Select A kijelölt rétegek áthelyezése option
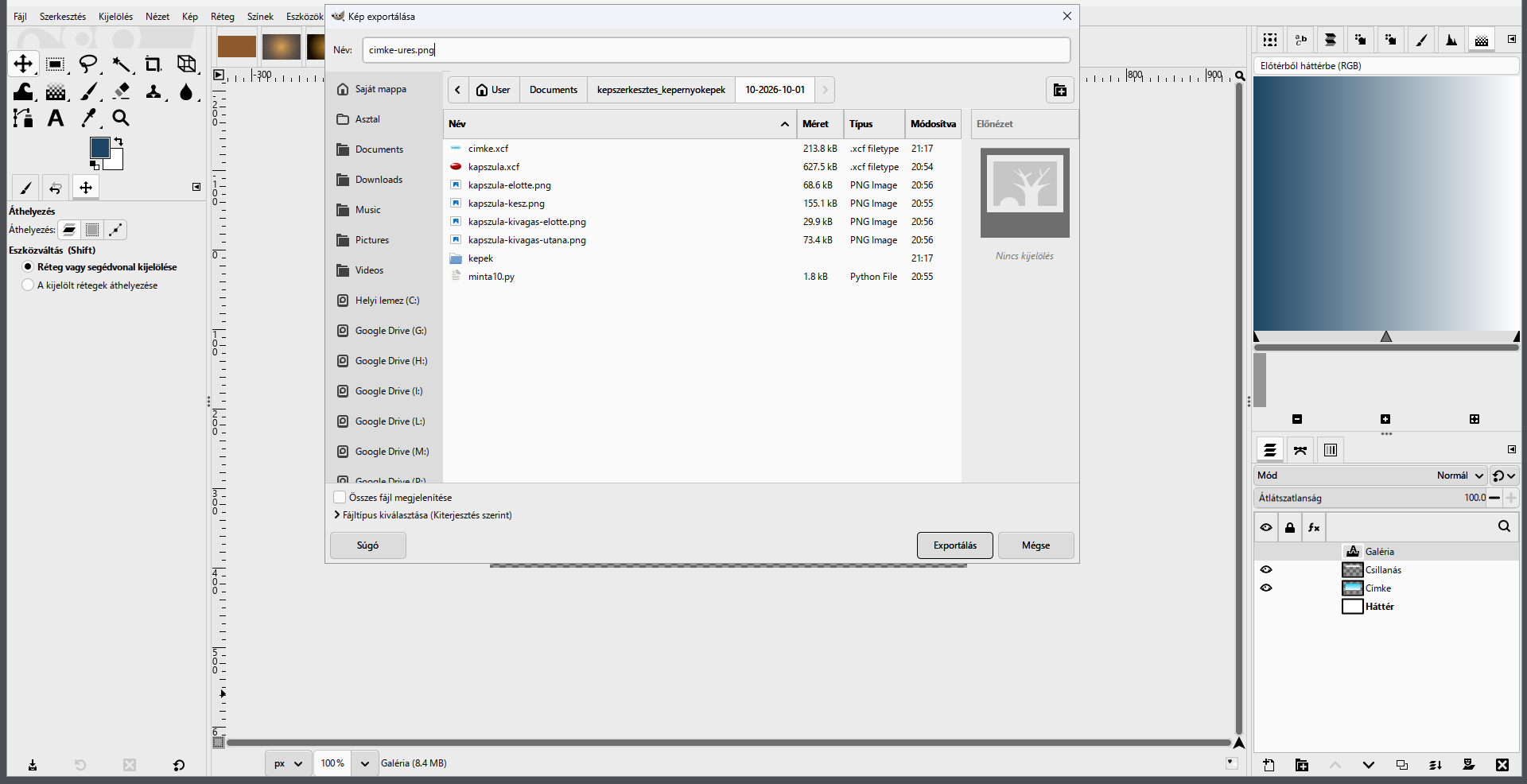 pos(28,285)
